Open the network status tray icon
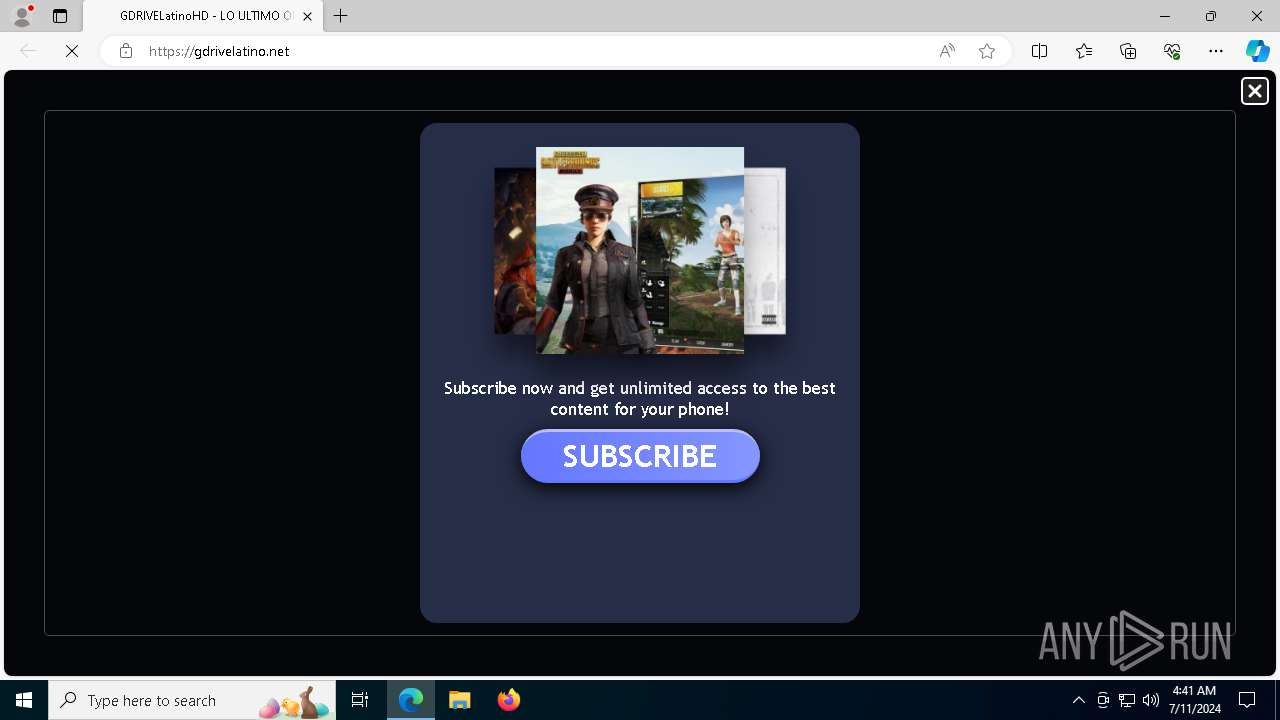 tap(1127, 700)
